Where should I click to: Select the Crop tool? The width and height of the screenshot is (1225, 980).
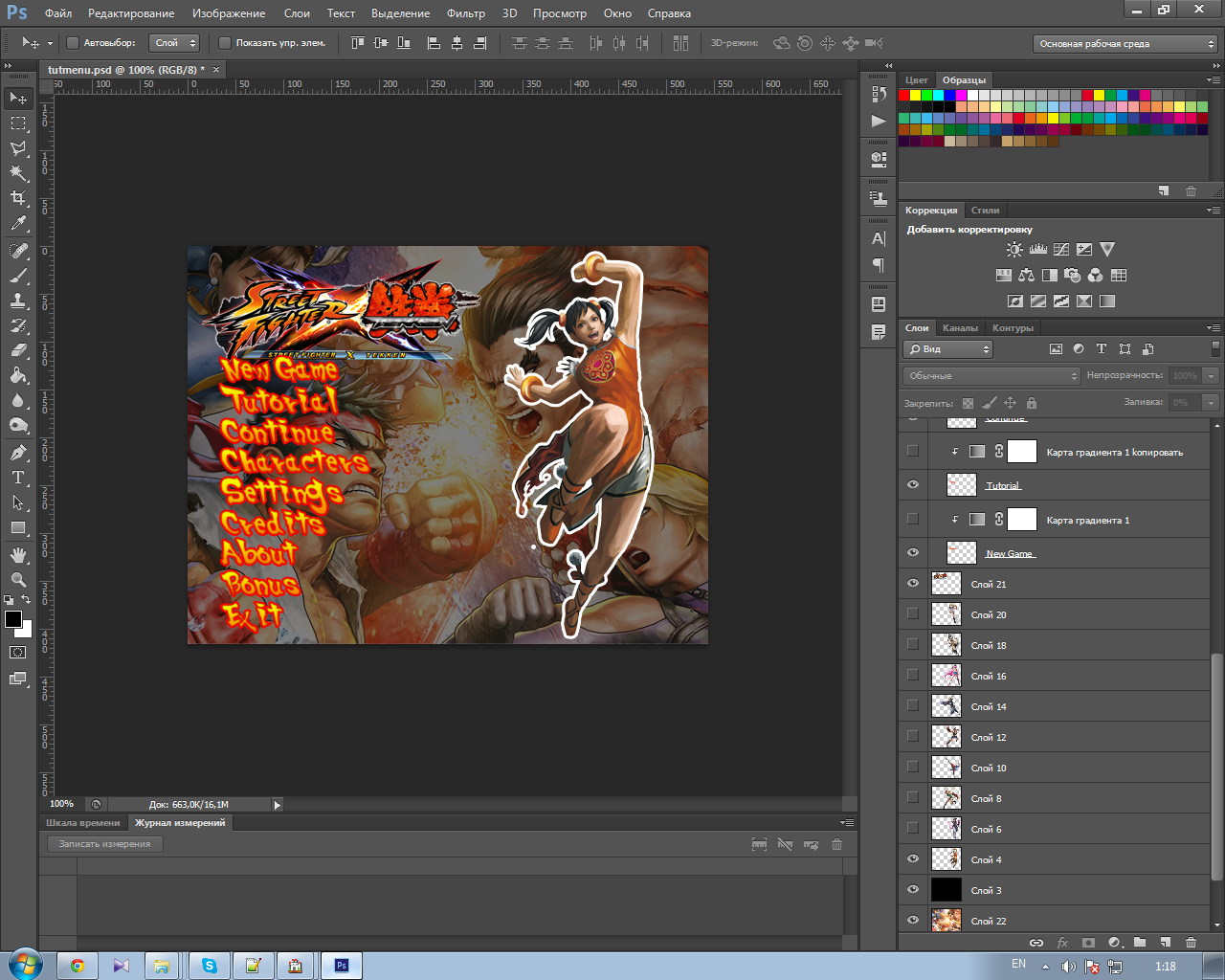18,198
